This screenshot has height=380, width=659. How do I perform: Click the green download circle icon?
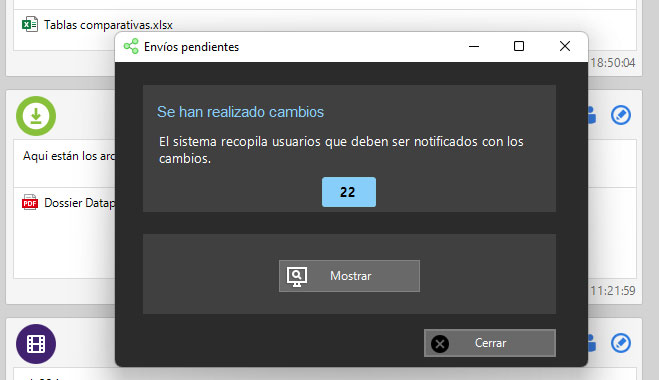[x=36, y=116]
